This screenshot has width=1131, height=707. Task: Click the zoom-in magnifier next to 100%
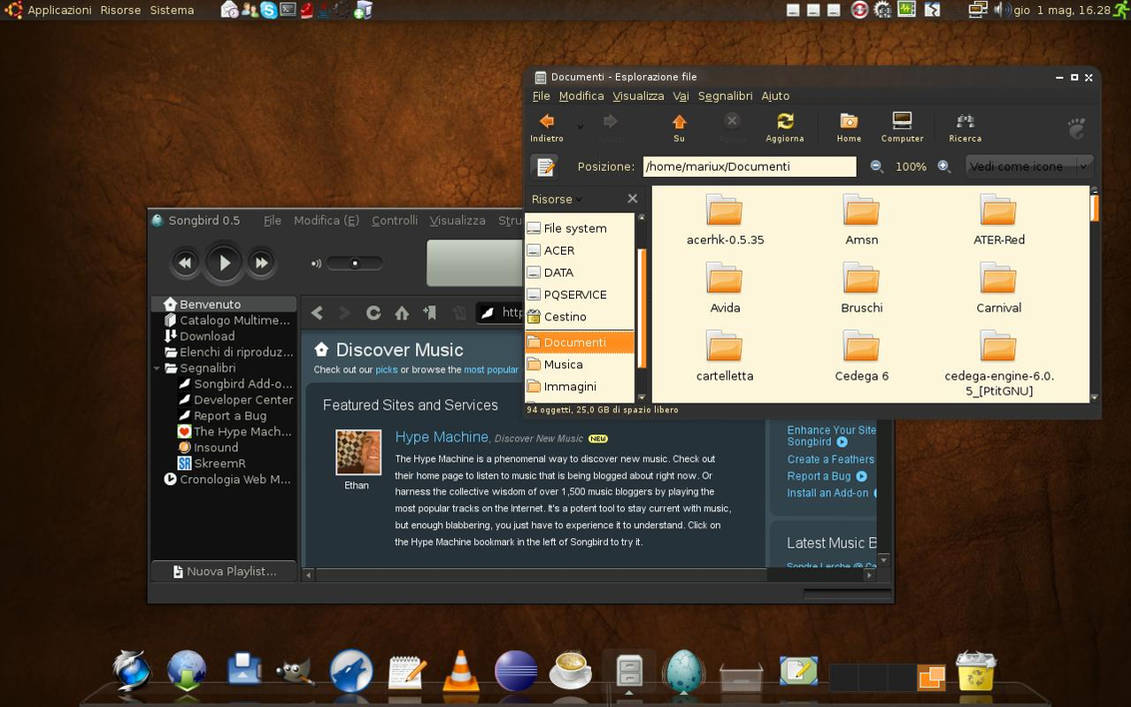click(944, 166)
